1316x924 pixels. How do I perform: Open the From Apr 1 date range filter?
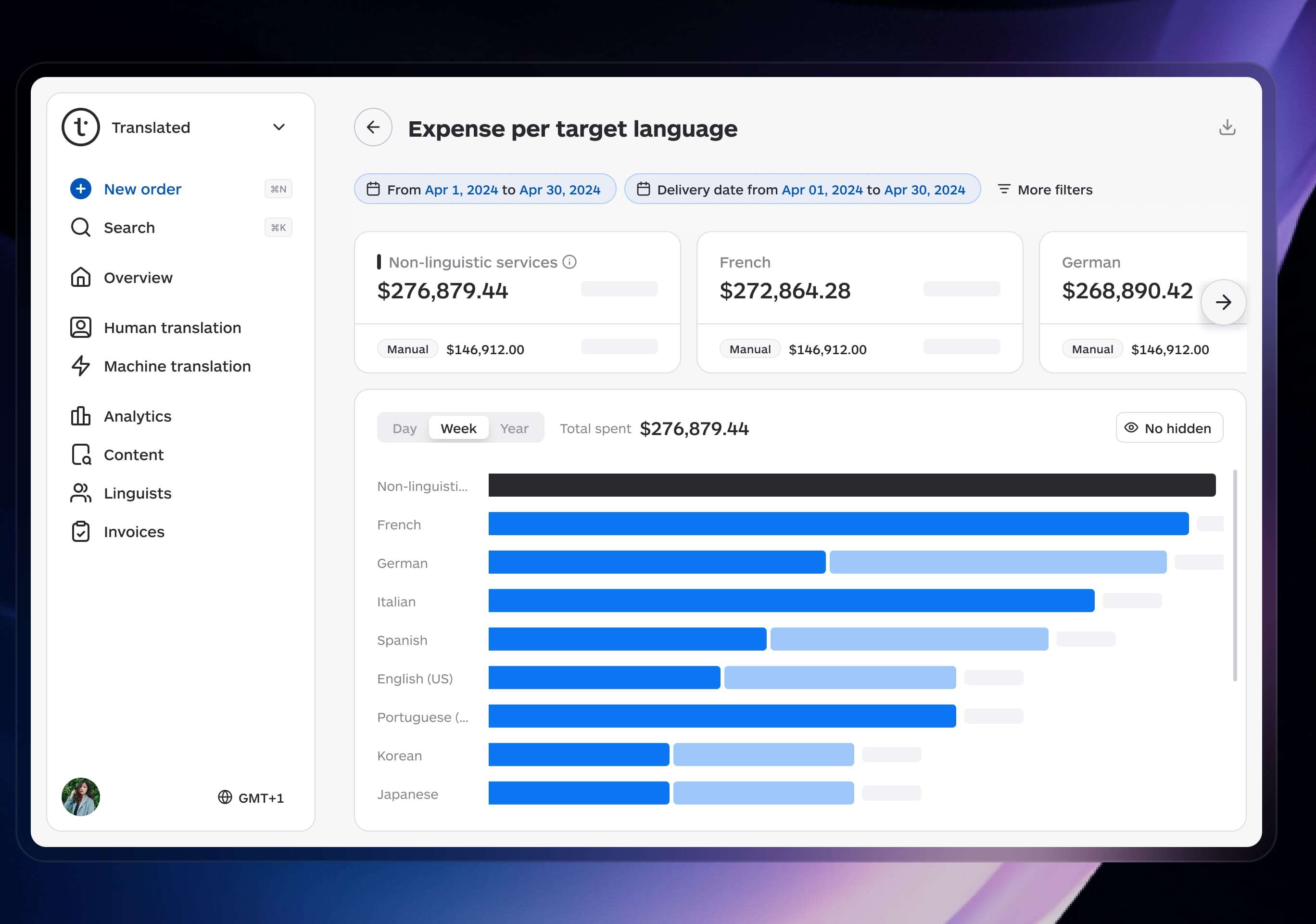tap(485, 189)
